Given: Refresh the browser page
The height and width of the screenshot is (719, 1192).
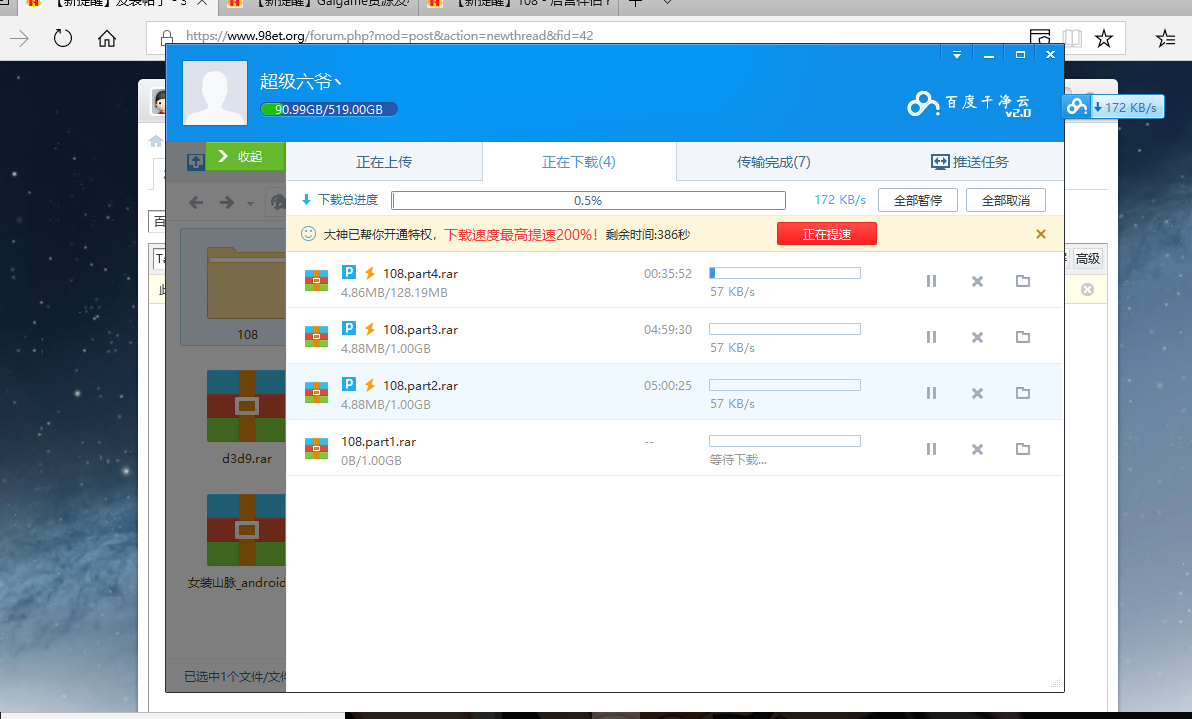Looking at the screenshot, I should pyautogui.click(x=63, y=37).
